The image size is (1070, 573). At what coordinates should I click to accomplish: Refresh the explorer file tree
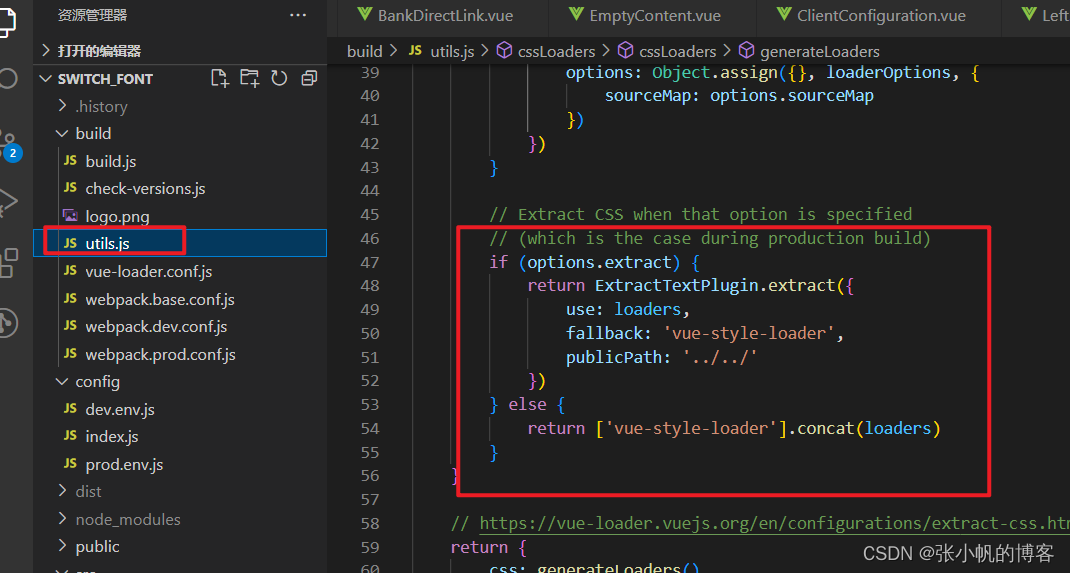point(279,78)
